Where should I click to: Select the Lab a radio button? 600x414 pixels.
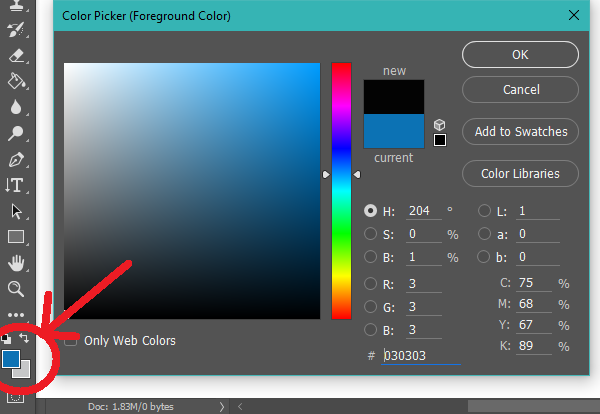tap(484, 233)
